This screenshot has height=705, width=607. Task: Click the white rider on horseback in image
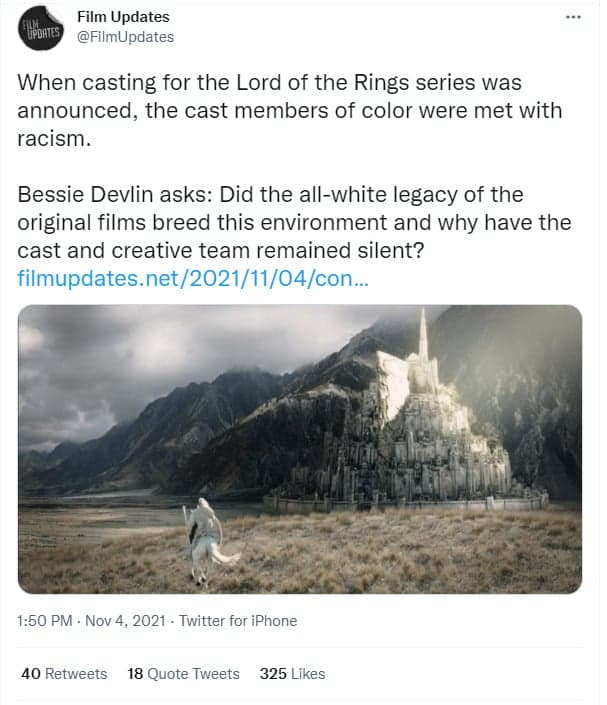[x=207, y=540]
